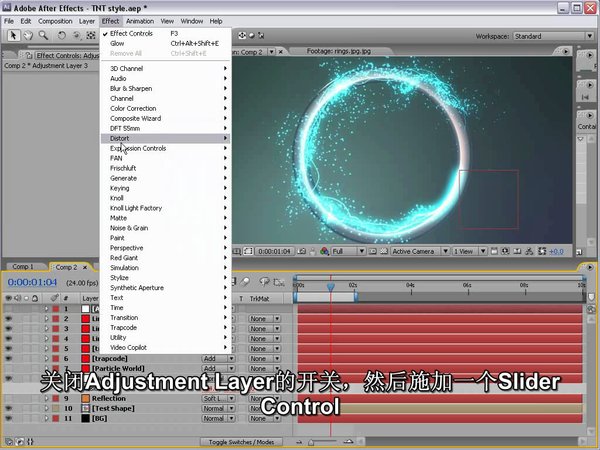600x450 pixels.
Task: Click the reset exposure icon
Action: pyautogui.click(x=542, y=251)
